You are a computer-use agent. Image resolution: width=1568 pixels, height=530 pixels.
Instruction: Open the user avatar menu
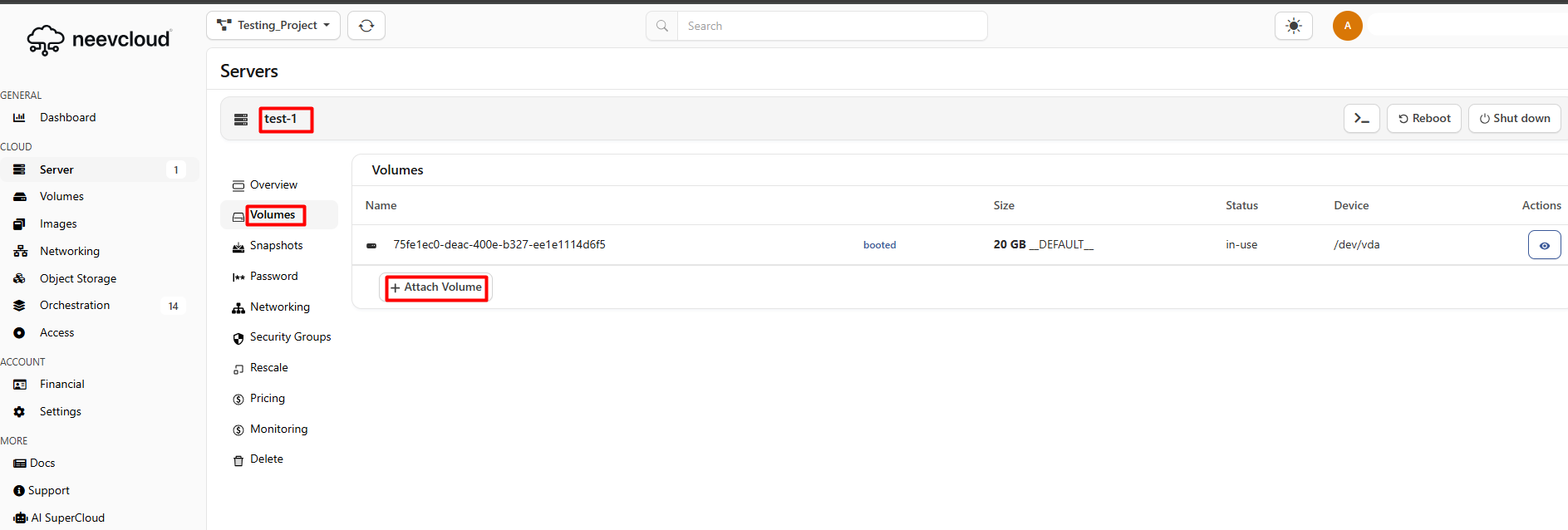[1347, 26]
